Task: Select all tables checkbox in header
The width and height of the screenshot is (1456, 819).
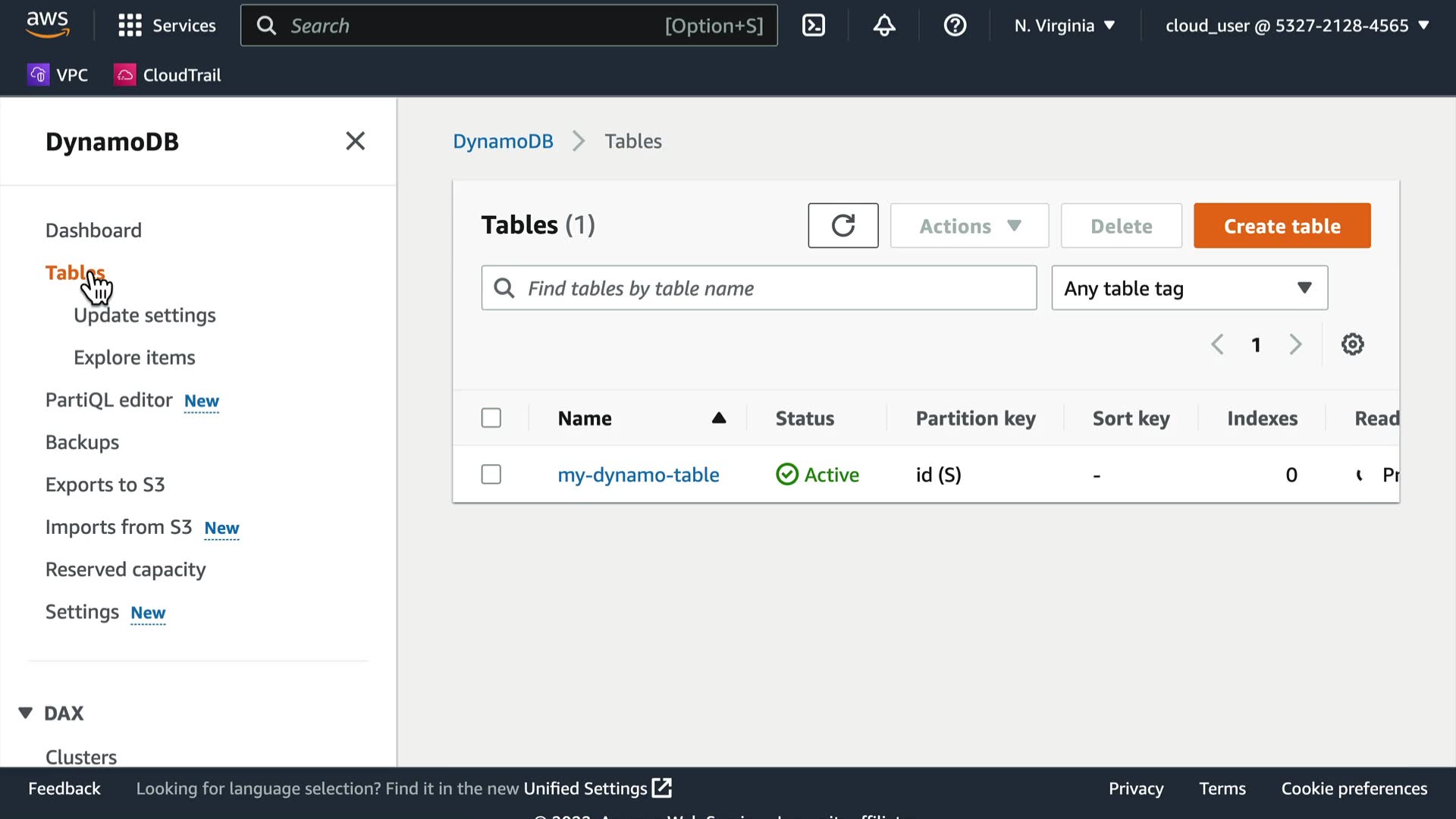Action: (x=491, y=418)
